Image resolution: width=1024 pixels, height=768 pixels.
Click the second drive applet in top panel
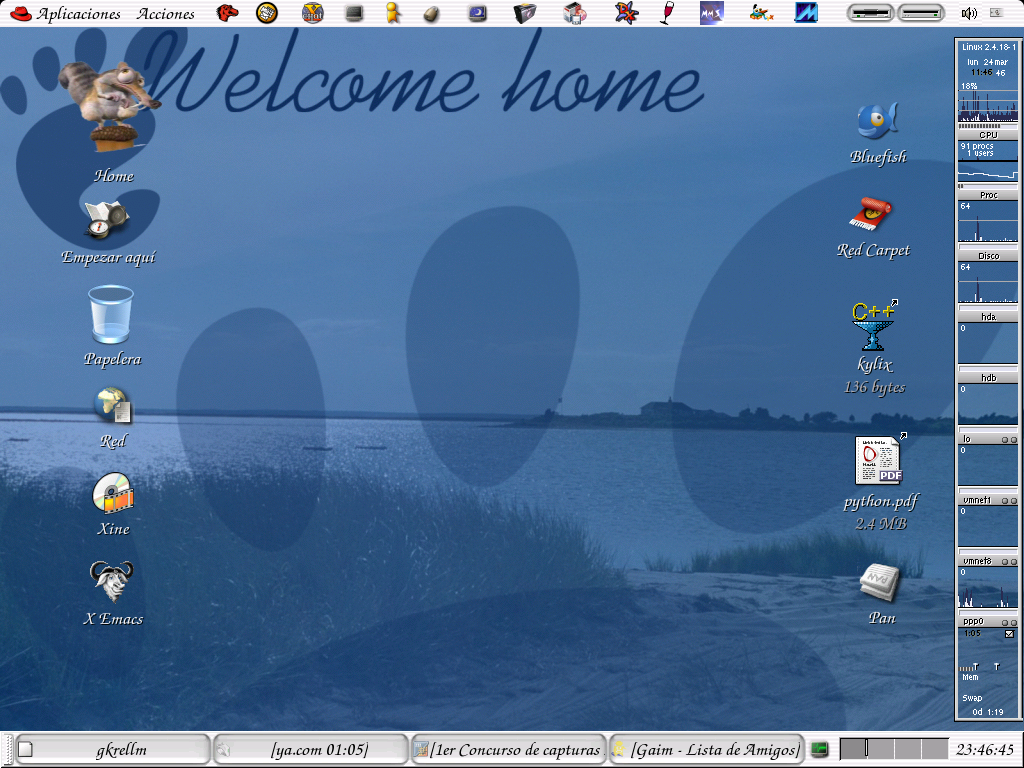point(921,12)
